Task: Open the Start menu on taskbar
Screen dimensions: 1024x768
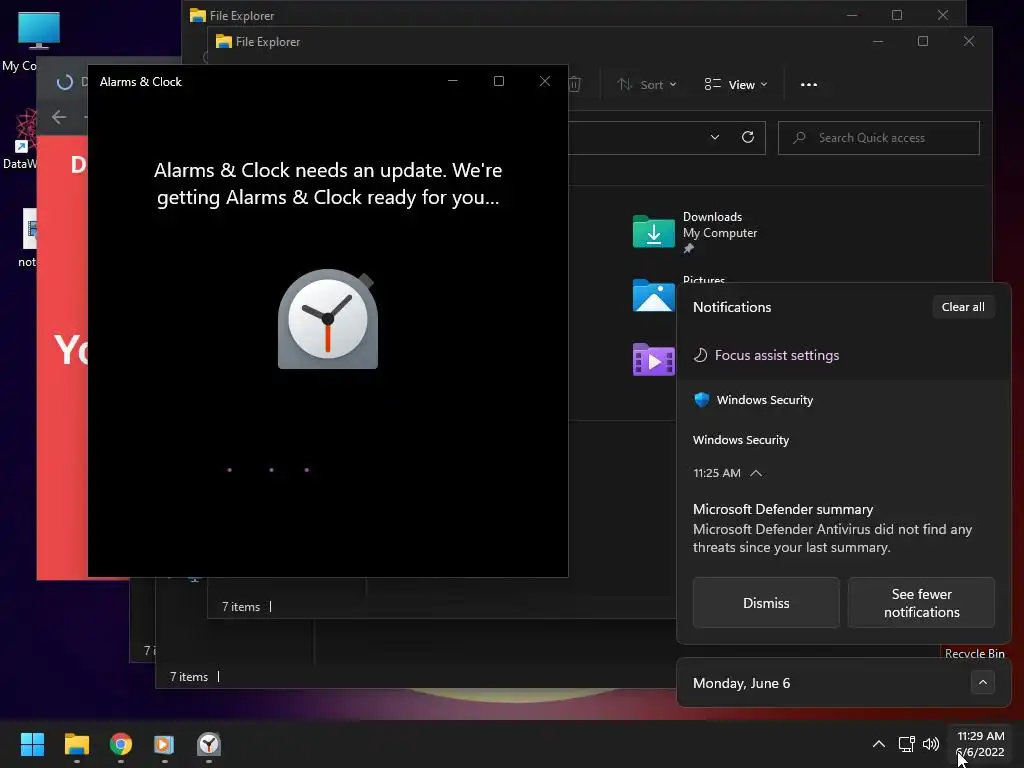Action: pyautogui.click(x=32, y=744)
